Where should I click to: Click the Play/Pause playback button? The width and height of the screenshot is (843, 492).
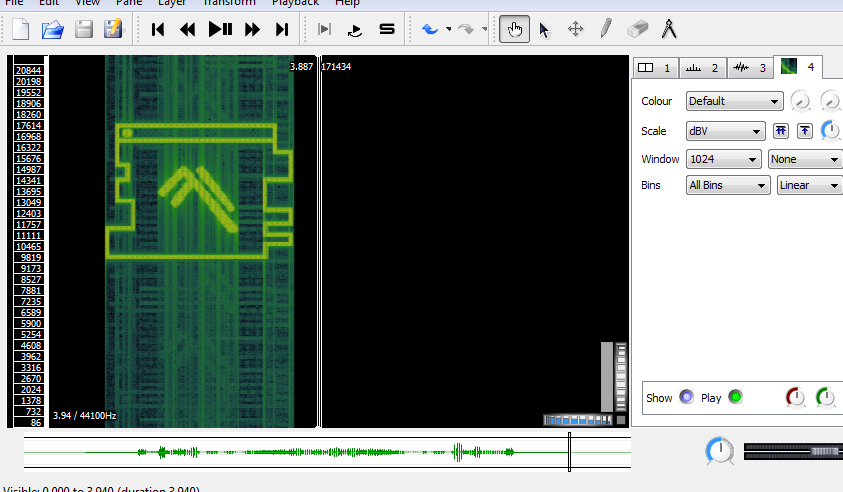pos(220,30)
